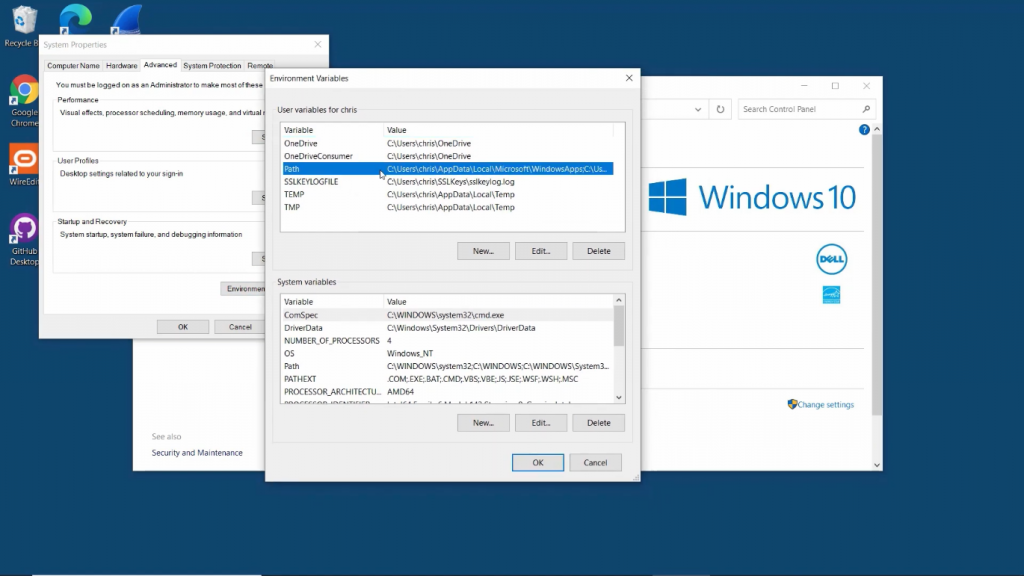This screenshot has height=576, width=1024.
Task: Click in the Search Control Panel field
Action: 798,109
